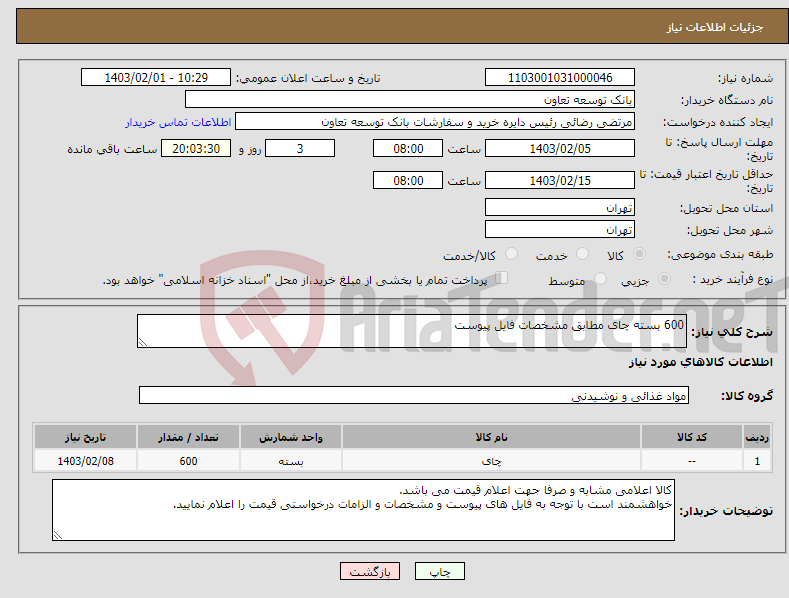
Task: Click the بازگشت back button
Action: tap(370, 571)
